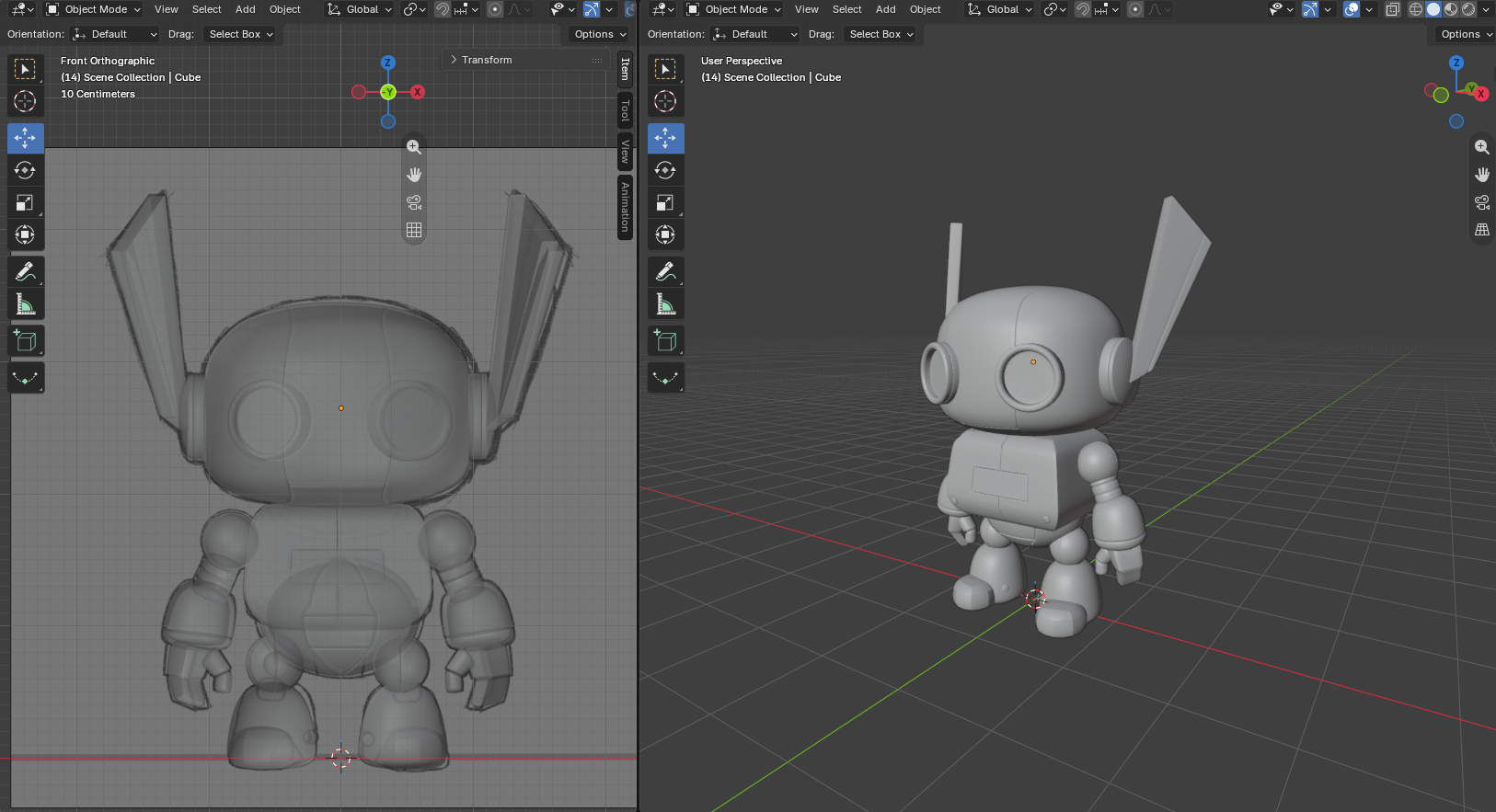The height and width of the screenshot is (812, 1496).
Task: Toggle gizmo display in right viewport header
Action: (x=1310, y=9)
